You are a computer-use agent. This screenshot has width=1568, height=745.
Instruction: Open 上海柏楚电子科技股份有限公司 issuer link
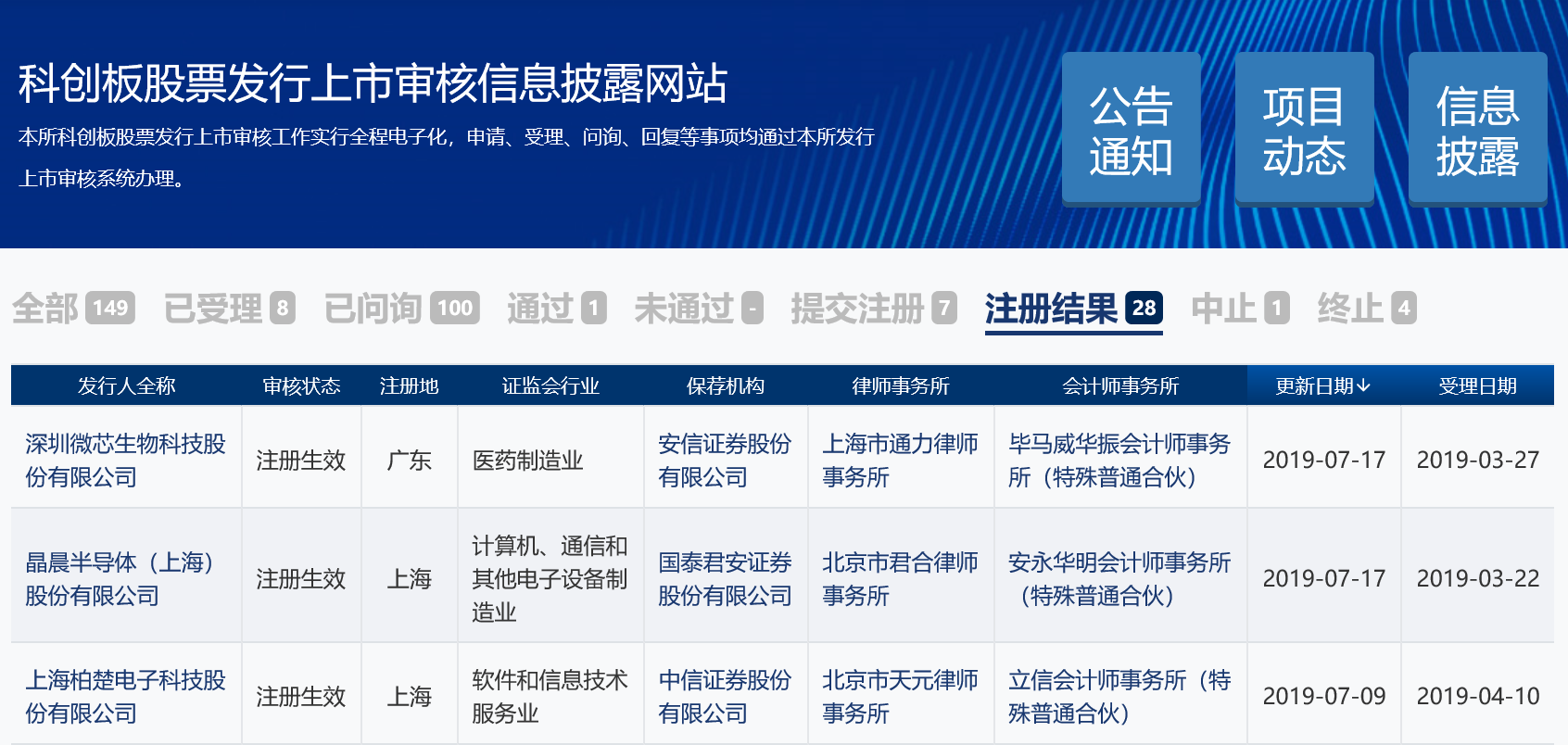[x=125, y=697]
